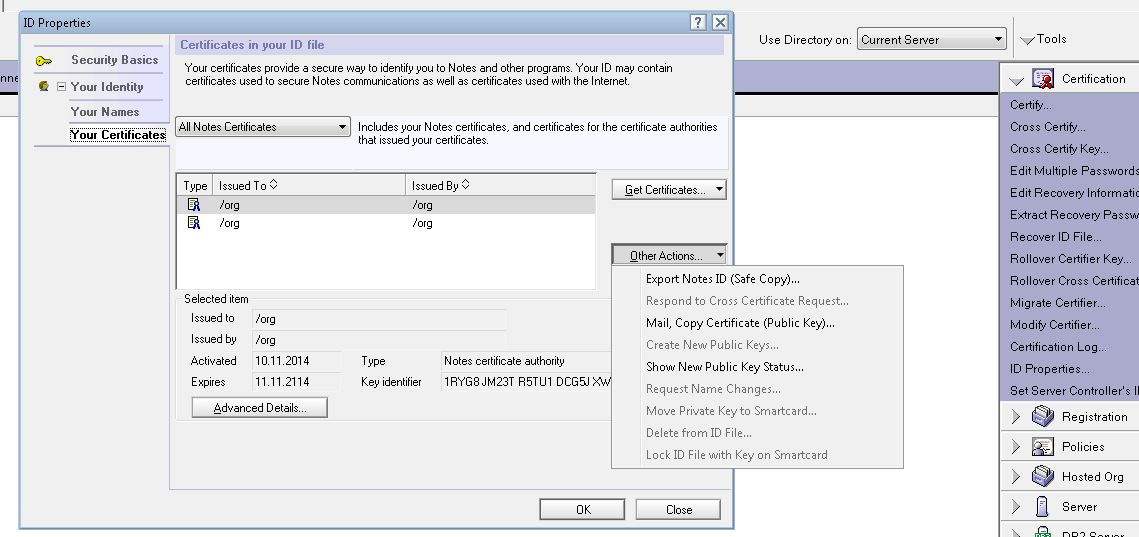Choose Mail, Copy Certificate (Public Key) item
This screenshot has height=537, width=1139.
click(x=740, y=323)
